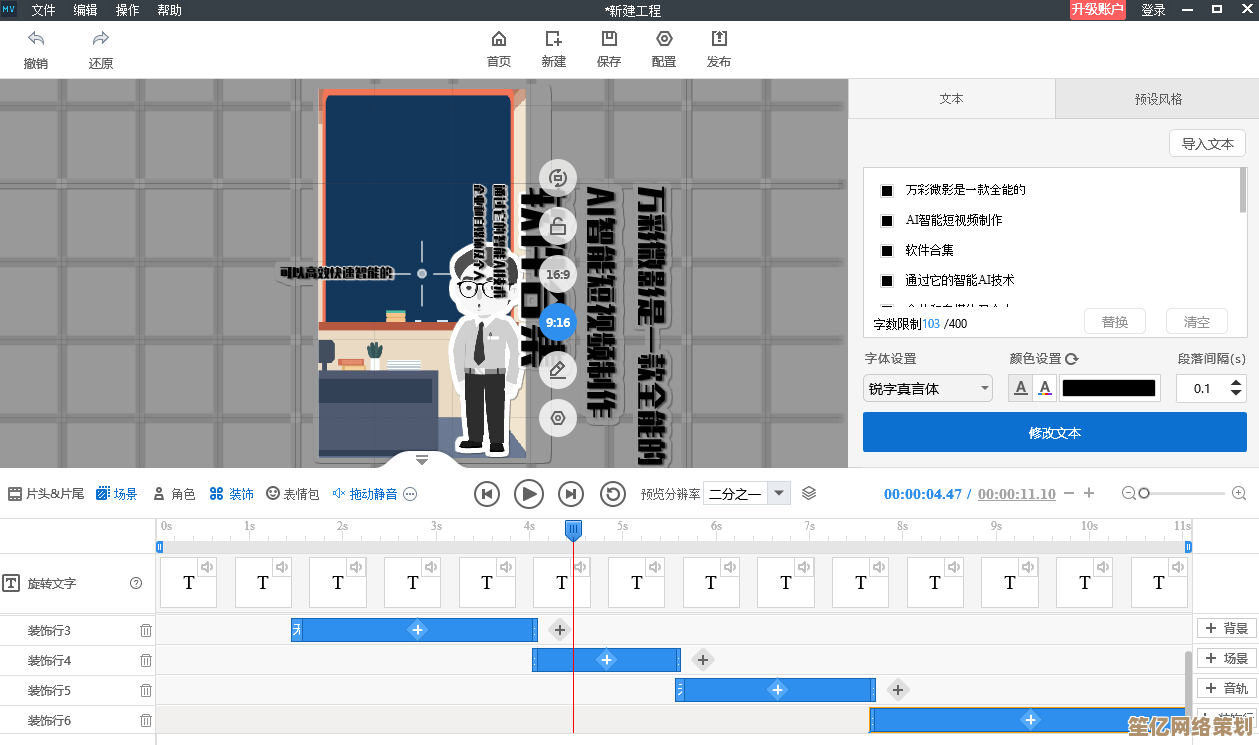This screenshot has width=1259, height=745.
Task: Click the 导入文本 button
Action: [x=1207, y=144]
